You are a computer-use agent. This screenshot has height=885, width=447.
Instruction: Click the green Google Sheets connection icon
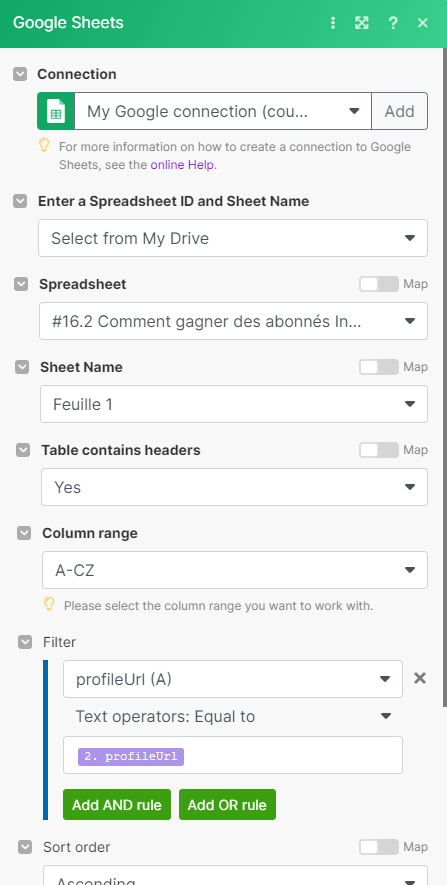(x=56, y=111)
